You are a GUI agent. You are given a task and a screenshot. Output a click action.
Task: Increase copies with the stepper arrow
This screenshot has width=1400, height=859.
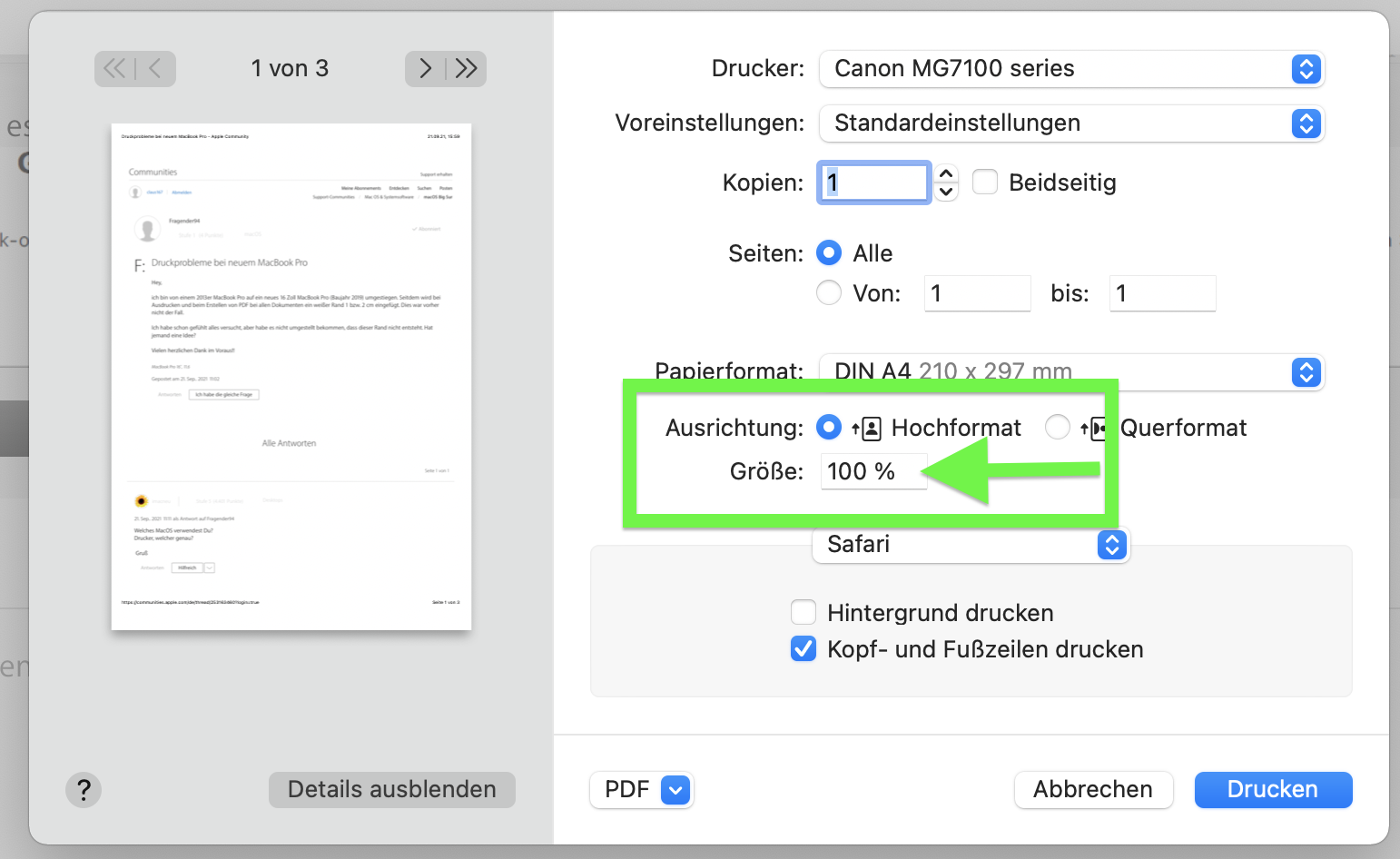coord(946,173)
